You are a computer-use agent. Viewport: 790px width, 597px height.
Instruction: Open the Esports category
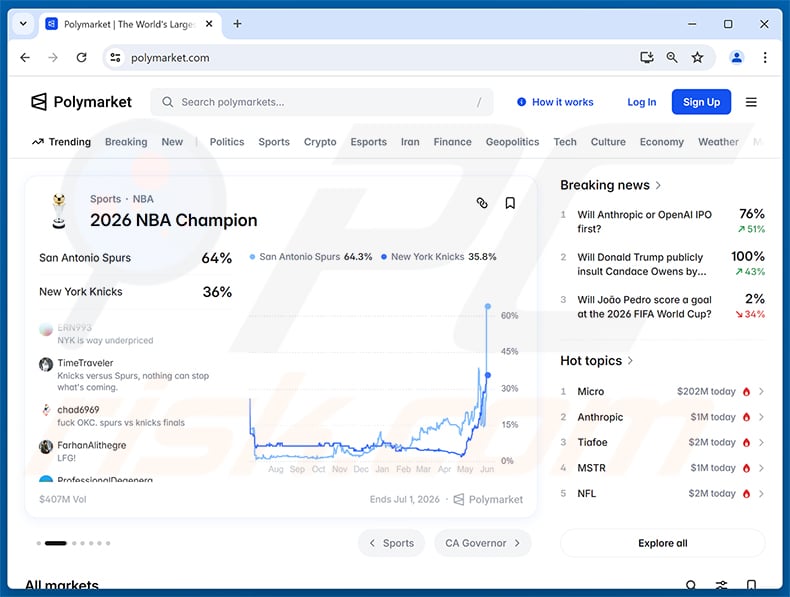[369, 142]
